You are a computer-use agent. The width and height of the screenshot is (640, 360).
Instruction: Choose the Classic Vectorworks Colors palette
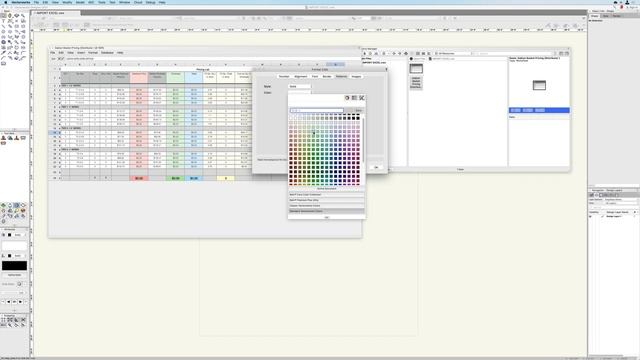[326, 206]
